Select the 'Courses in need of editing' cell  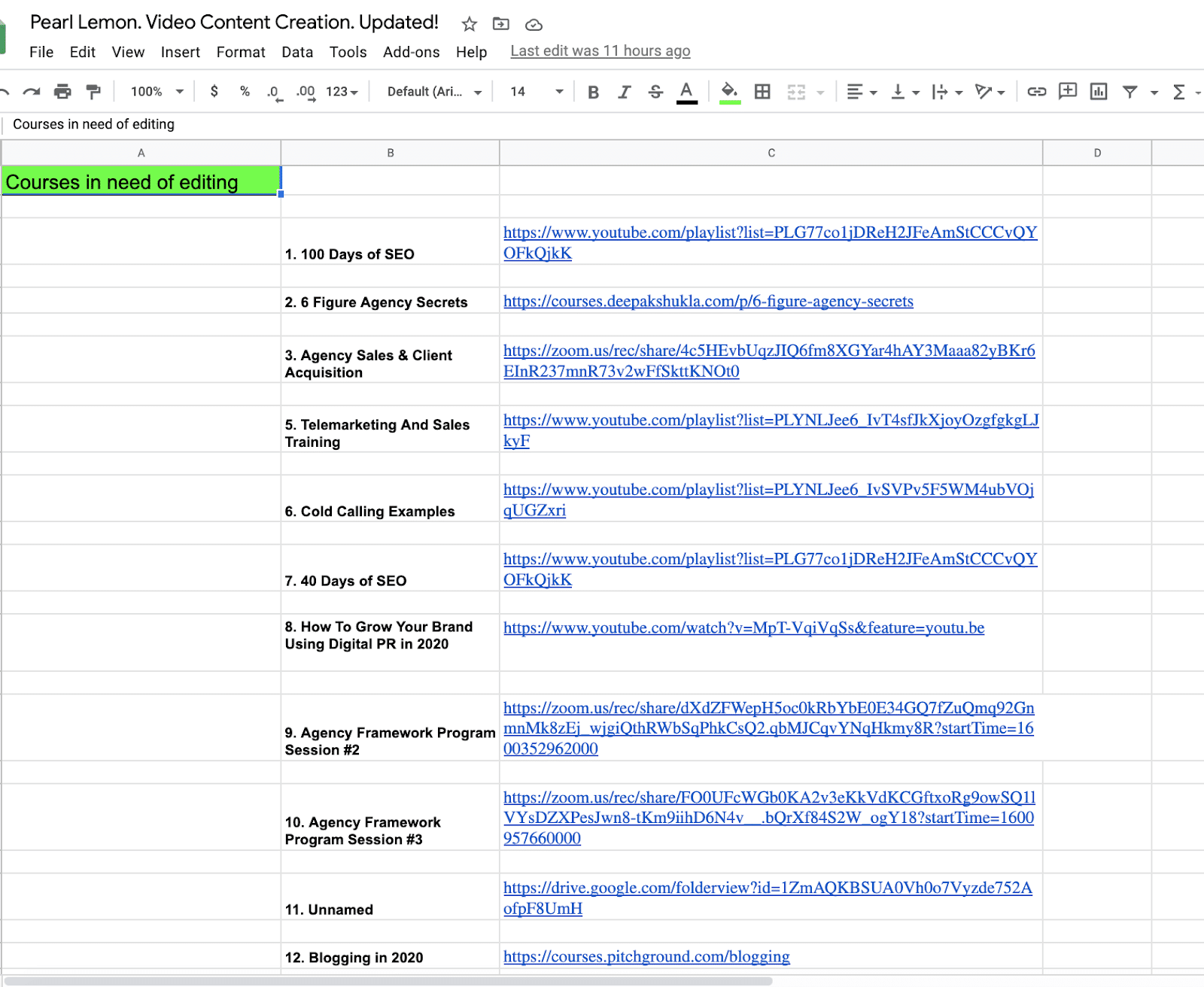coord(141,181)
